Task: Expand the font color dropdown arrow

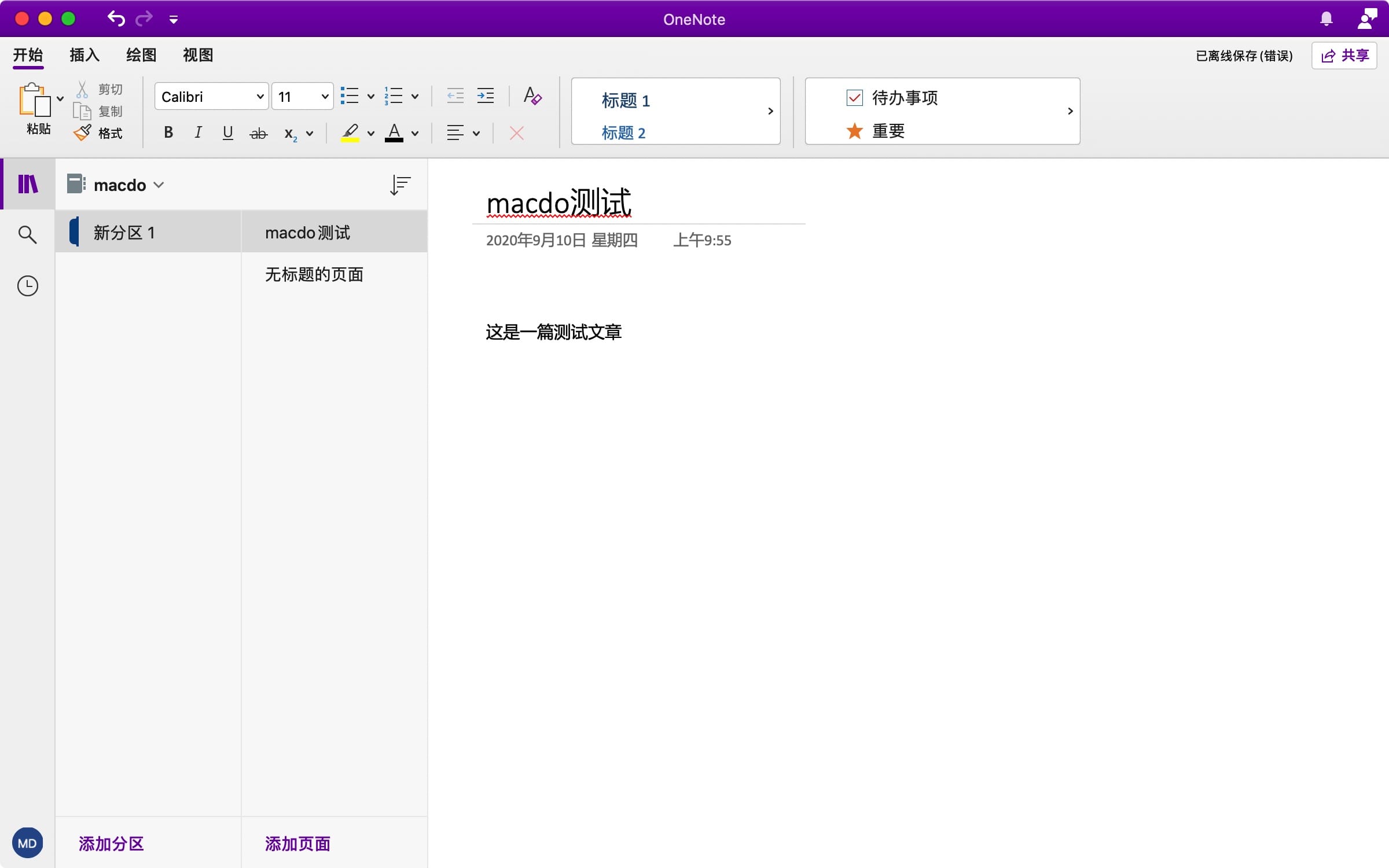Action: [x=415, y=134]
